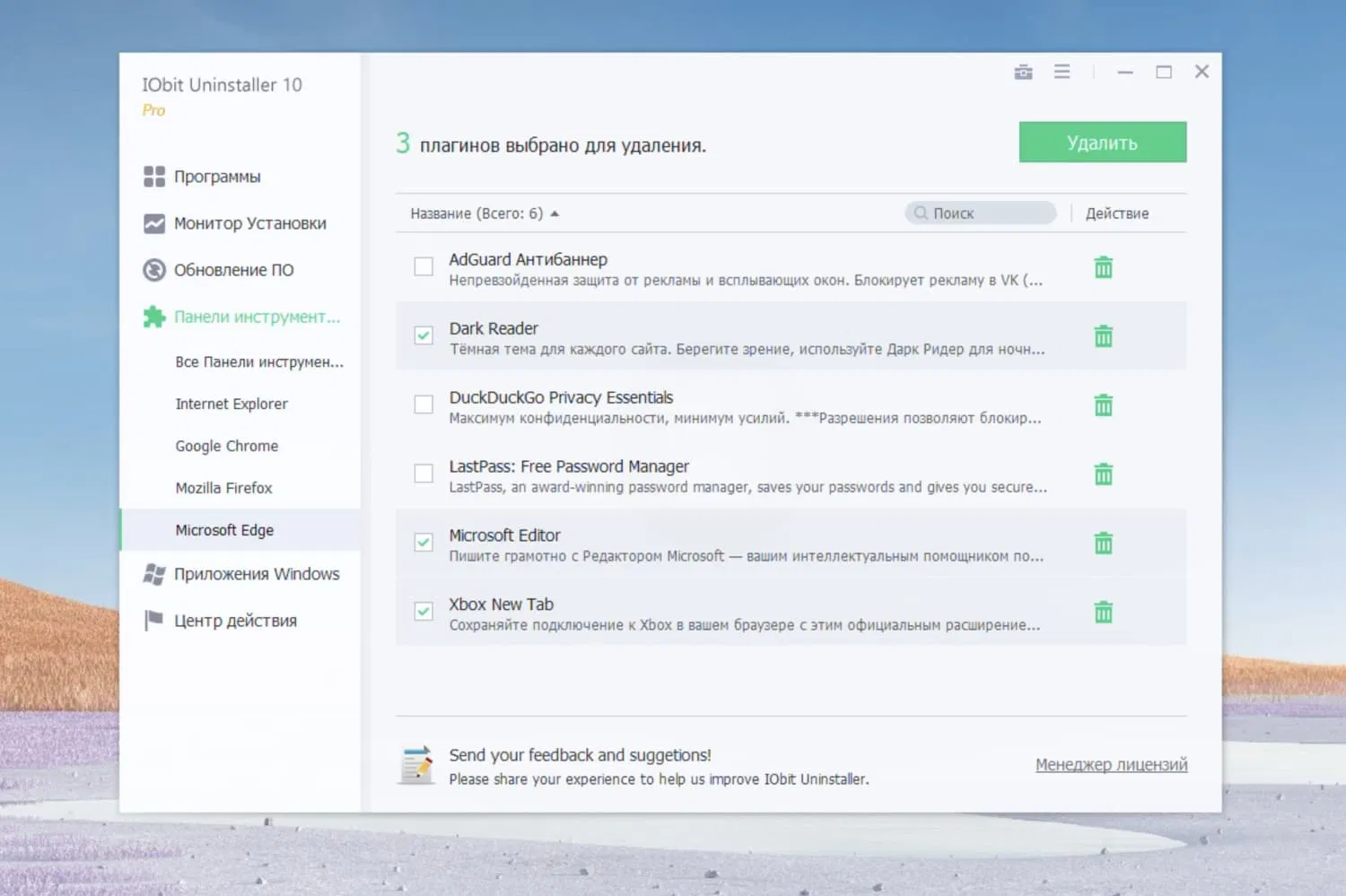Click the trash icon for LastPass extension
This screenshot has height=896, width=1346.
1103,474
